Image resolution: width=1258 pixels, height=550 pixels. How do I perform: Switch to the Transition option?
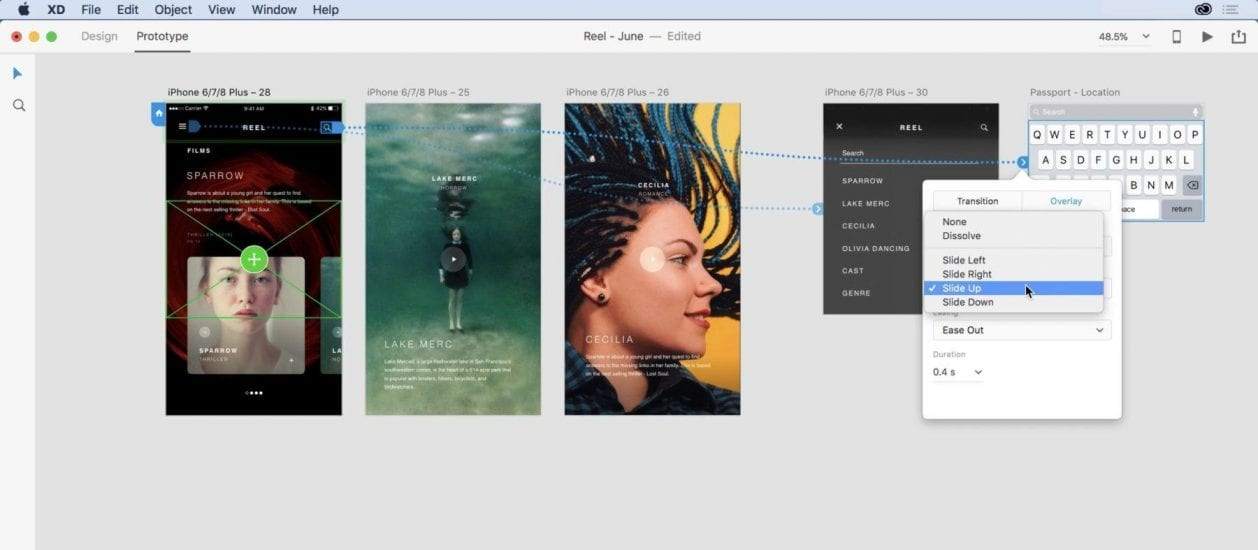tap(977, 201)
